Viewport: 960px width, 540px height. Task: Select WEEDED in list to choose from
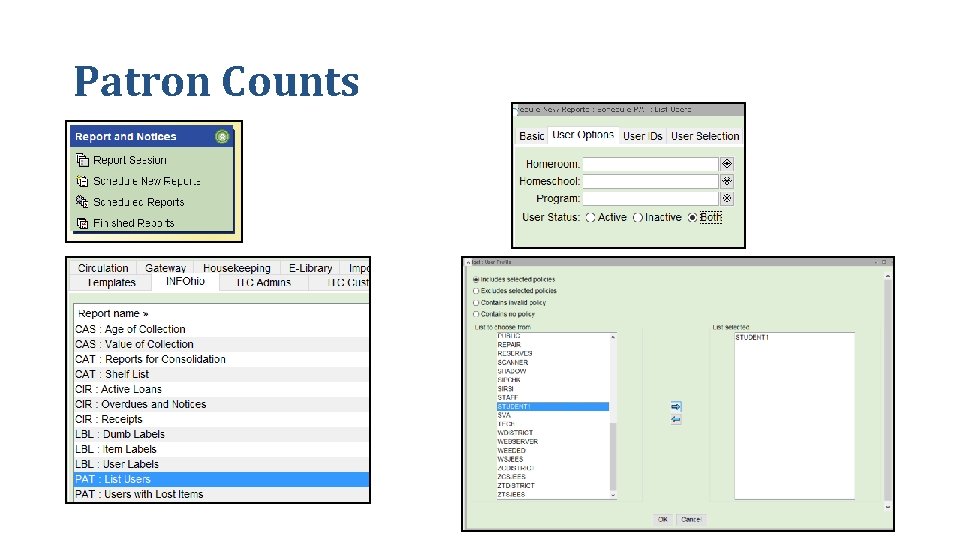[x=511, y=451]
